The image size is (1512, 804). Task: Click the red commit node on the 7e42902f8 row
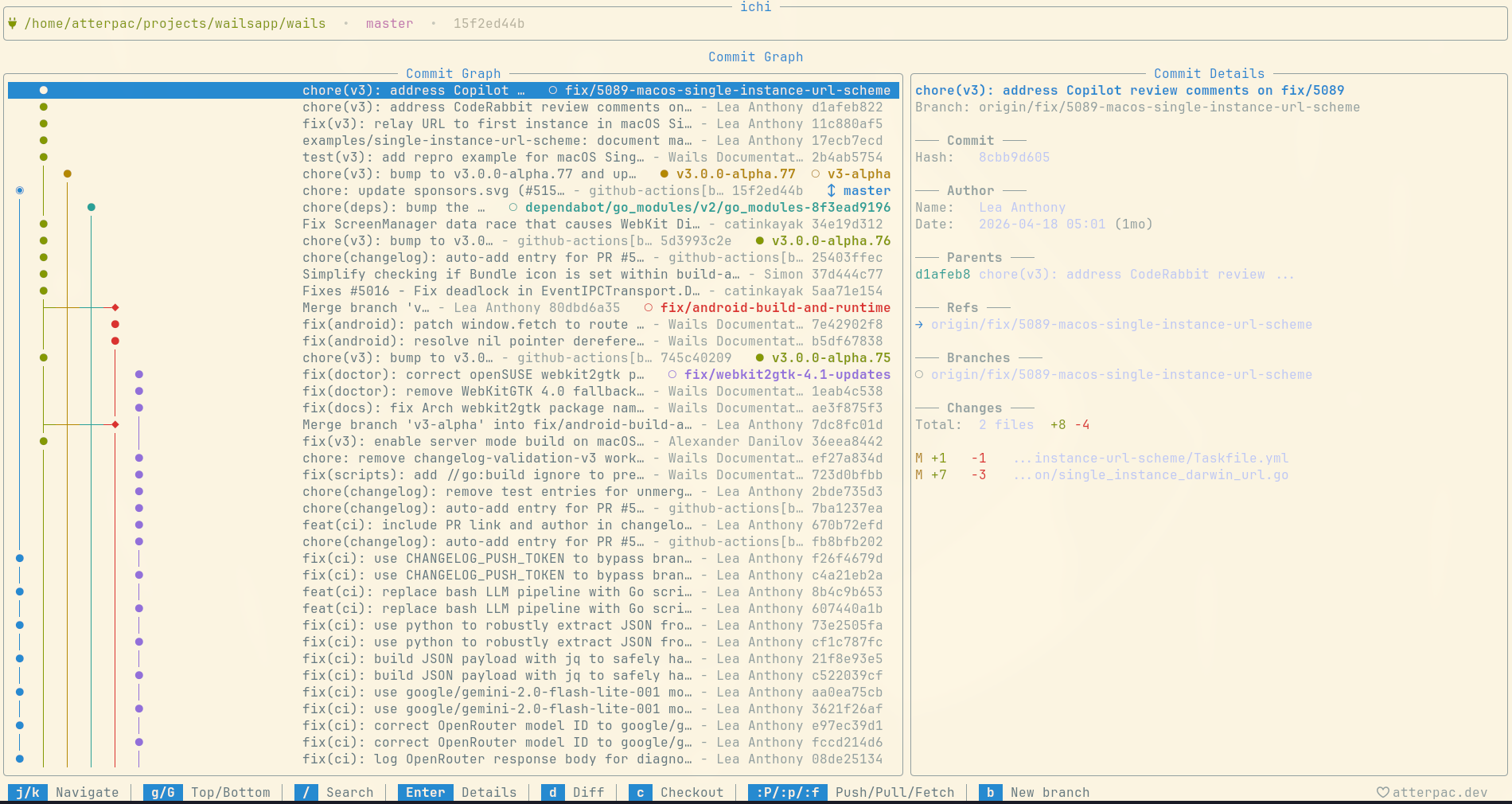click(115, 324)
